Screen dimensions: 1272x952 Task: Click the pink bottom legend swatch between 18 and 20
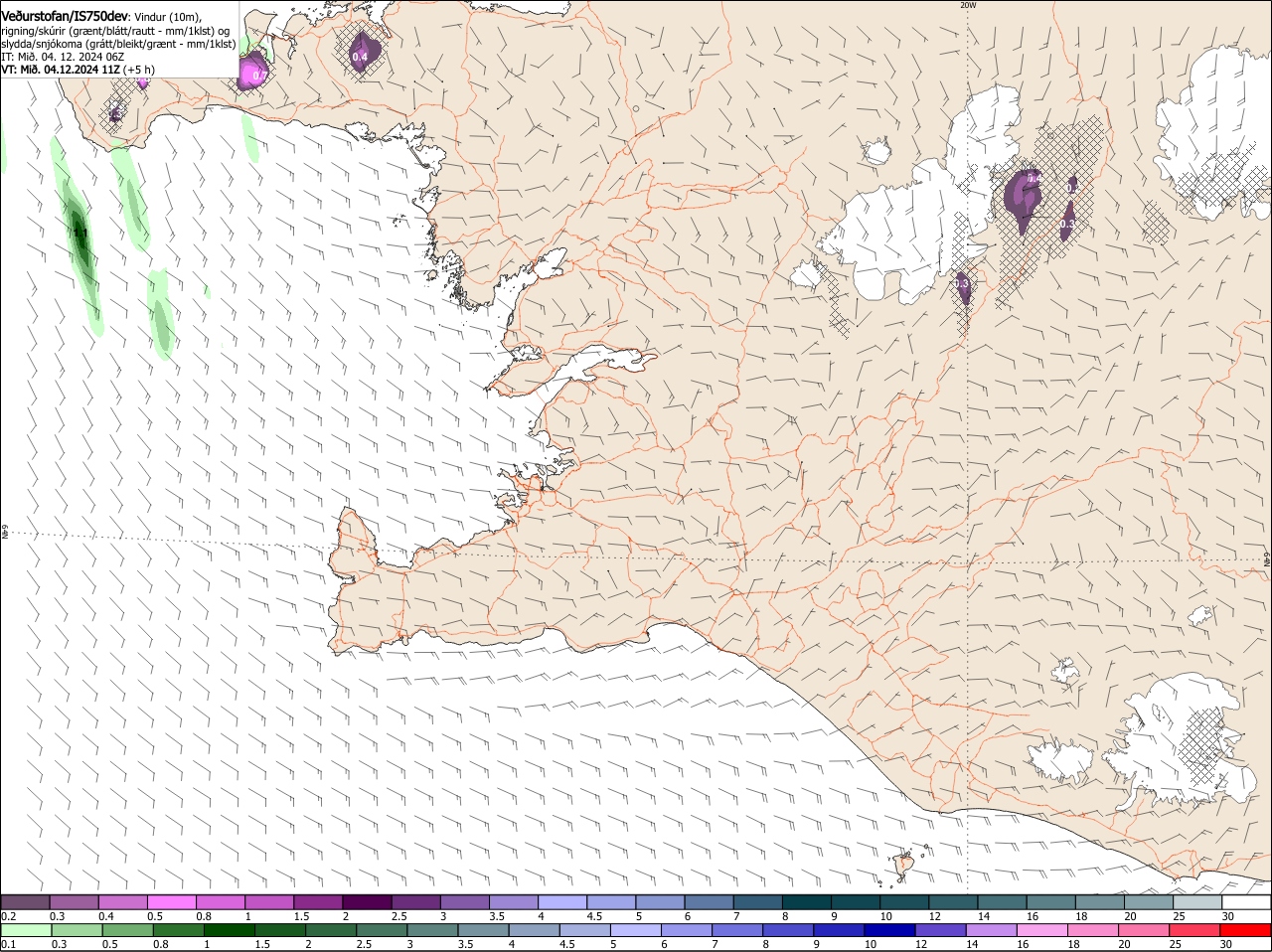pyautogui.click(x=1093, y=931)
